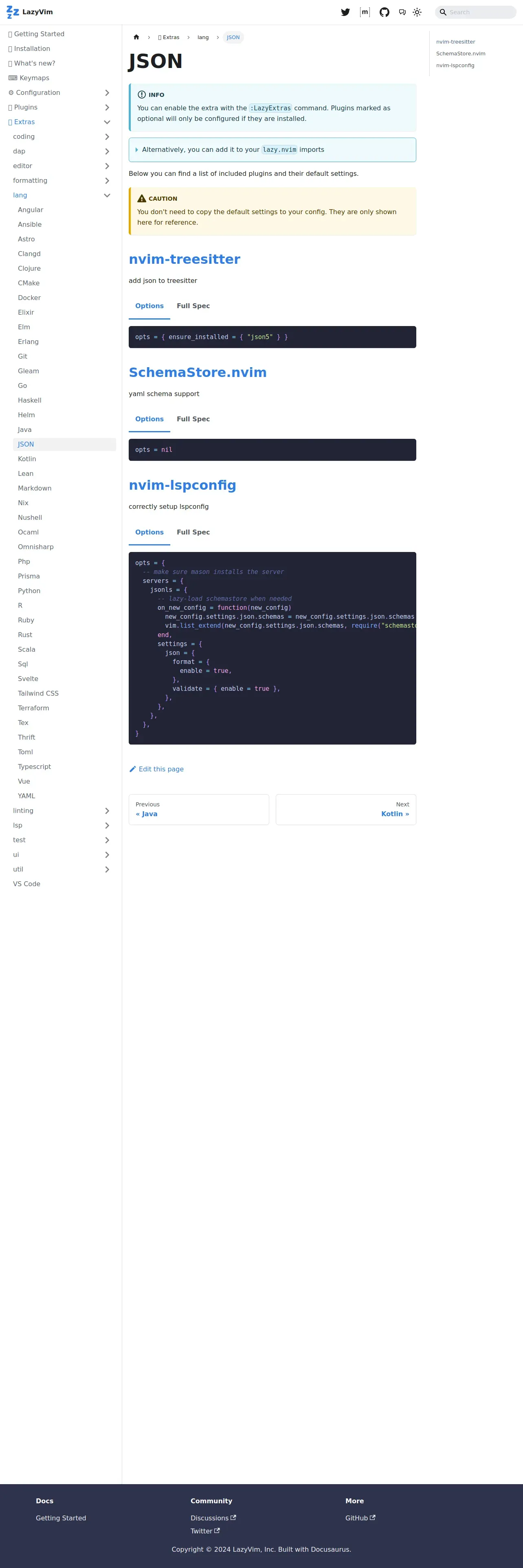Open Typescript lang page

tap(64, 767)
